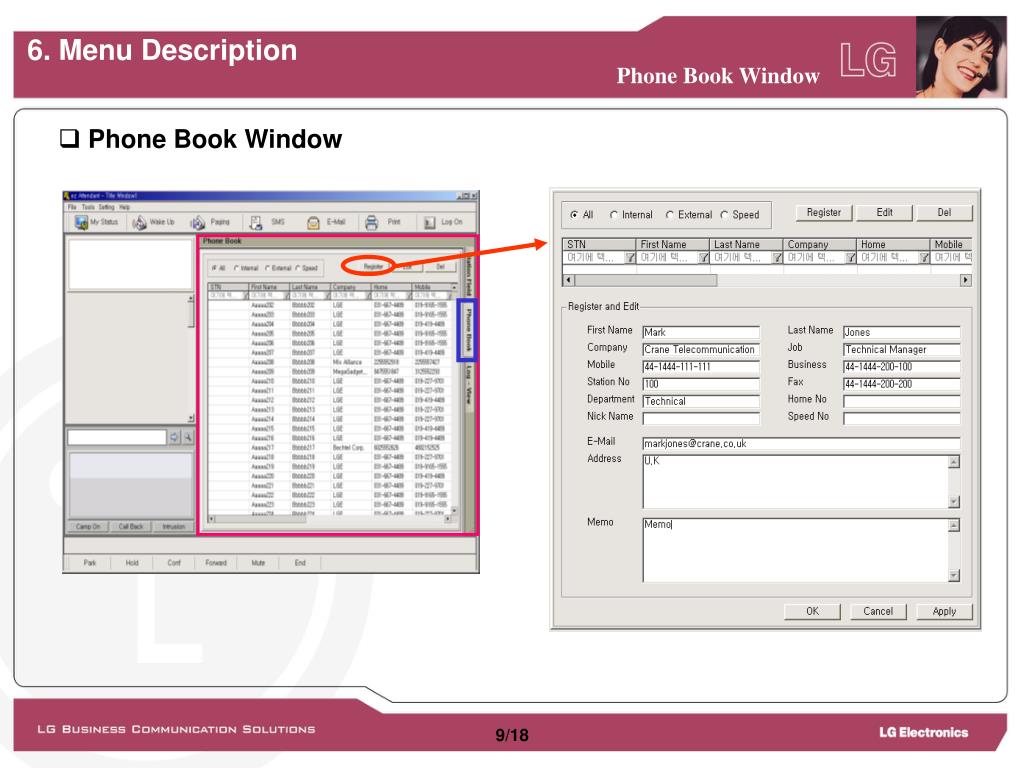
Task: Click the Cancel button in dialog
Action: click(878, 611)
